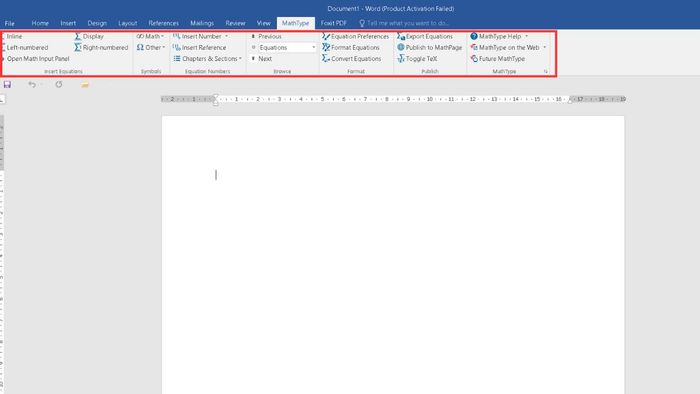This screenshot has height=394, width=700.
Task: Open MathType Help
Action: point(496,36)
